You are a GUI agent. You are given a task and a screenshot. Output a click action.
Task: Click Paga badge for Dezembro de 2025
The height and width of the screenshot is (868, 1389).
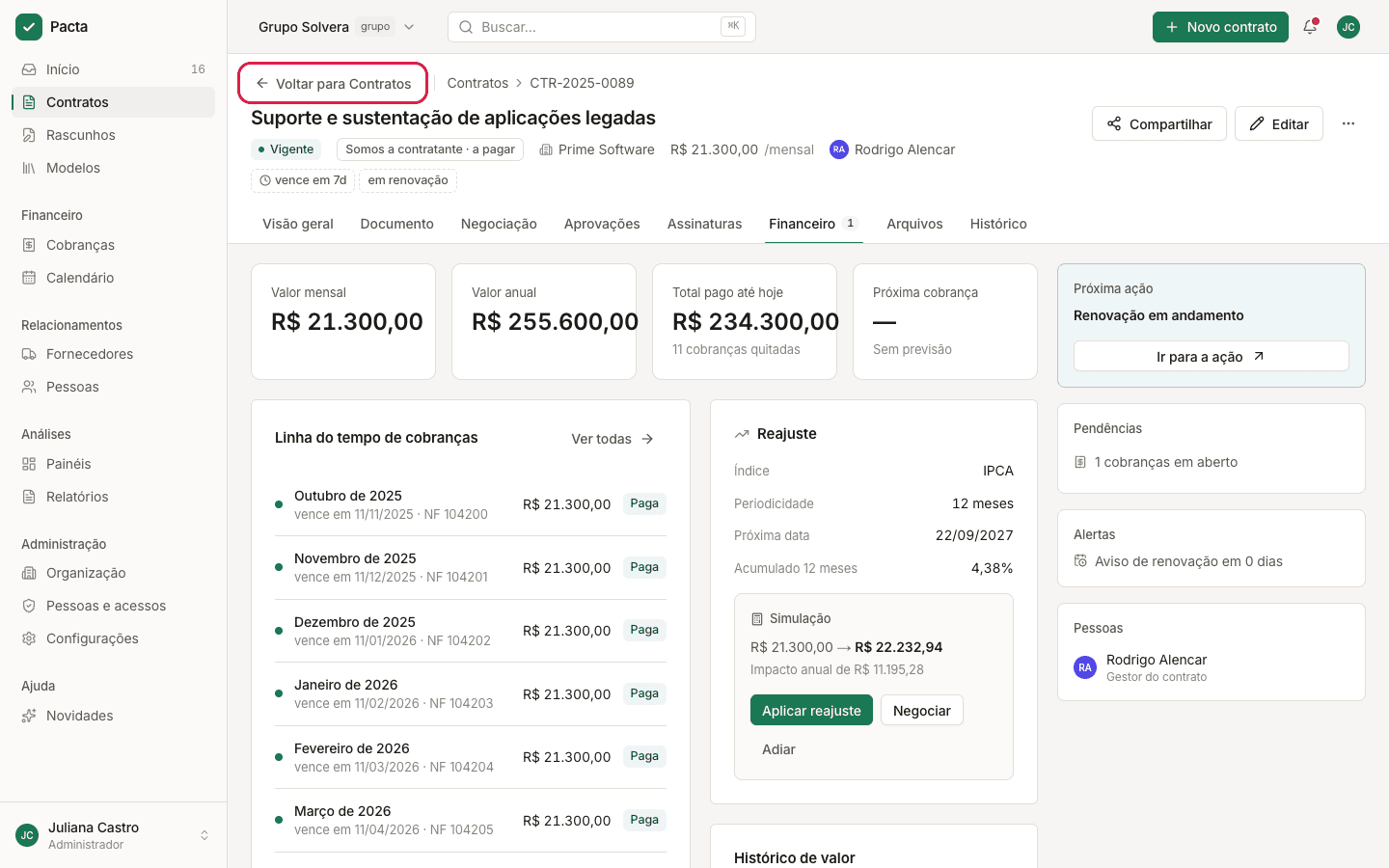[x=644, y=630]
